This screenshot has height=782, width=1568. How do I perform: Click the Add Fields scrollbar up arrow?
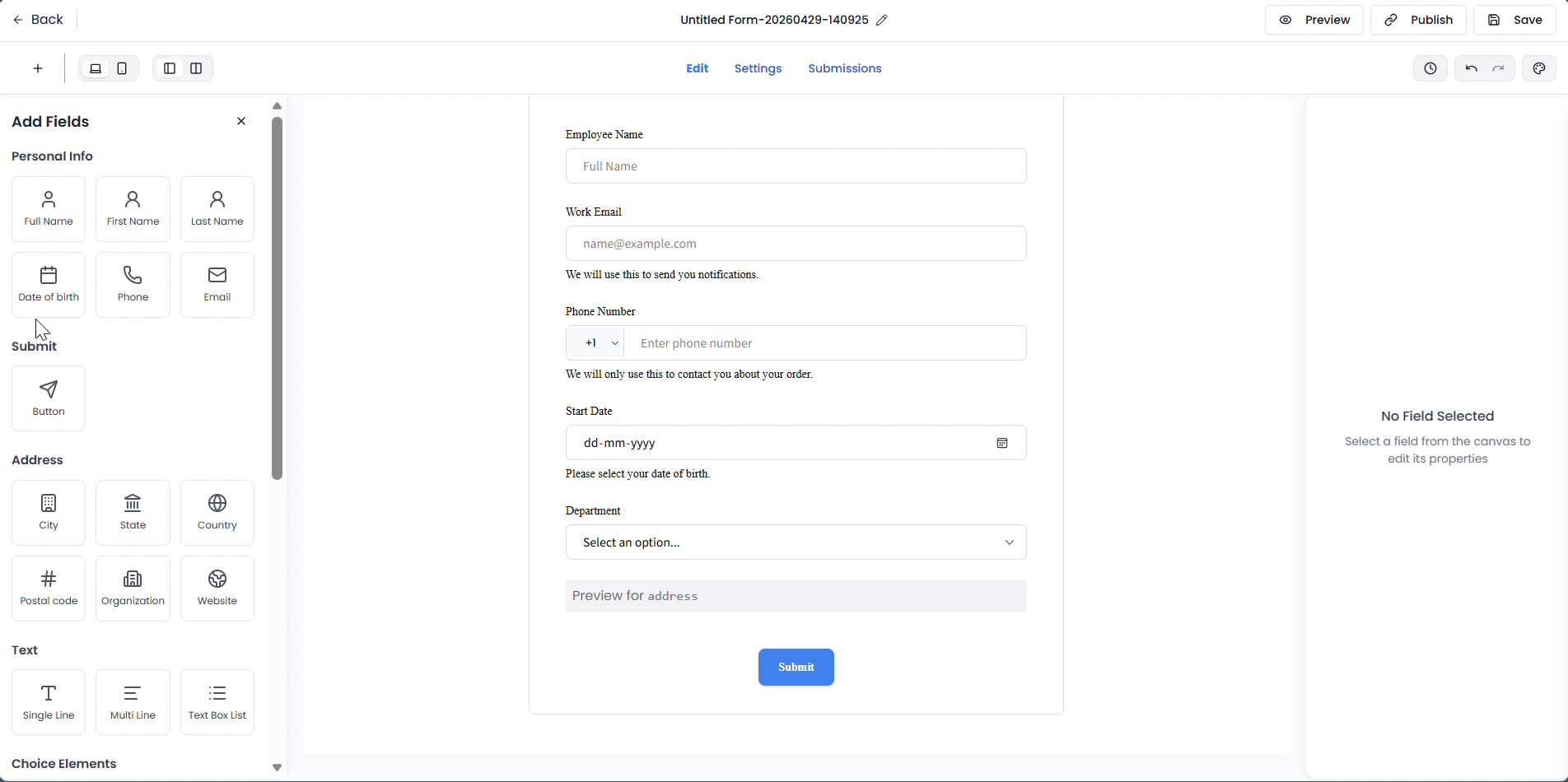click(277, 106)
